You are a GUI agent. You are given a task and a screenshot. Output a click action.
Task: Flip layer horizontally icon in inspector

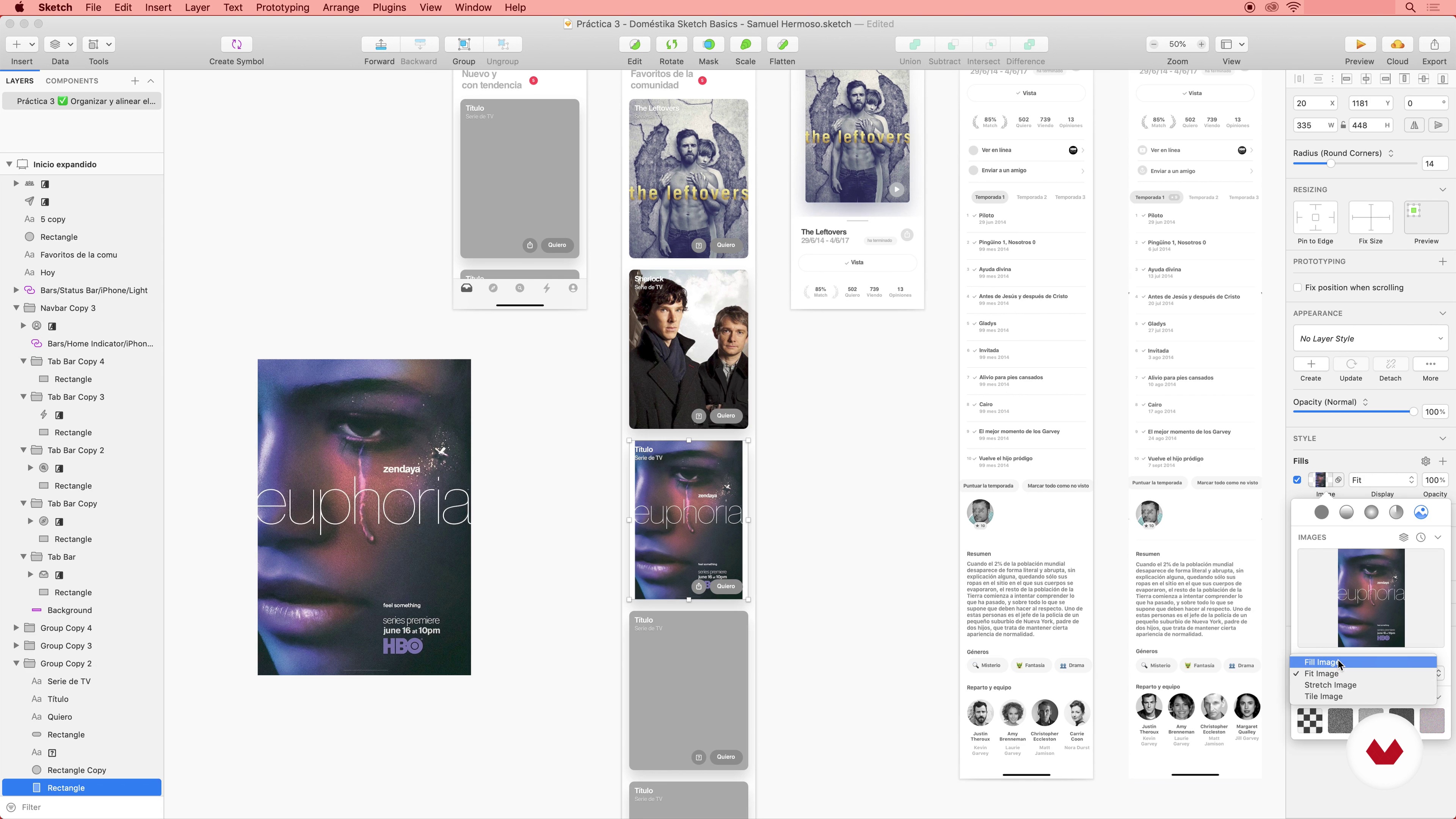tap(1414, 125)
